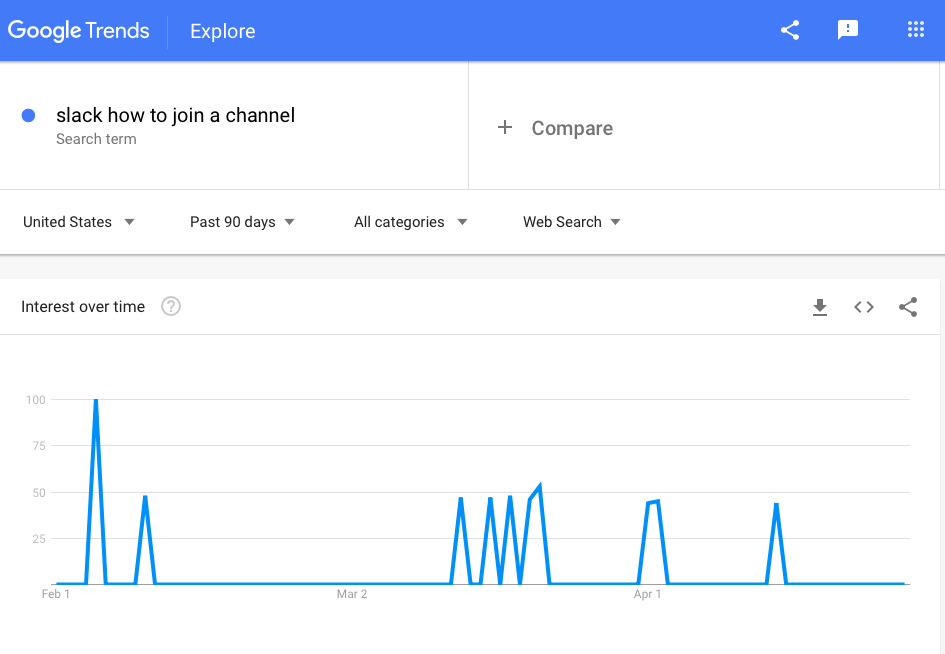
Task: Click the '75' y-axis value
Action: pos(39,446)
